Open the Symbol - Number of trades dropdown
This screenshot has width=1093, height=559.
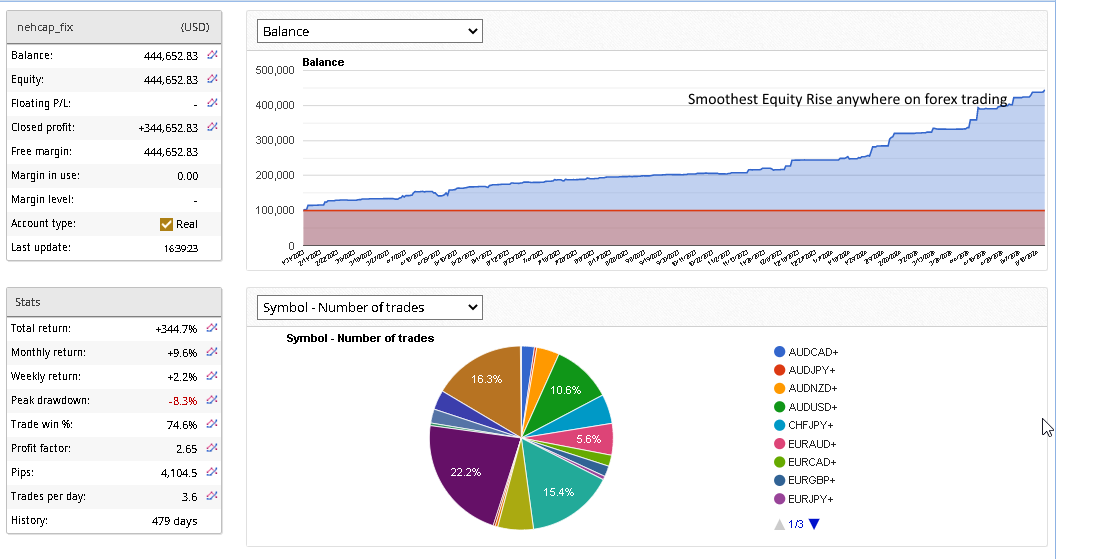coord(369,307)
